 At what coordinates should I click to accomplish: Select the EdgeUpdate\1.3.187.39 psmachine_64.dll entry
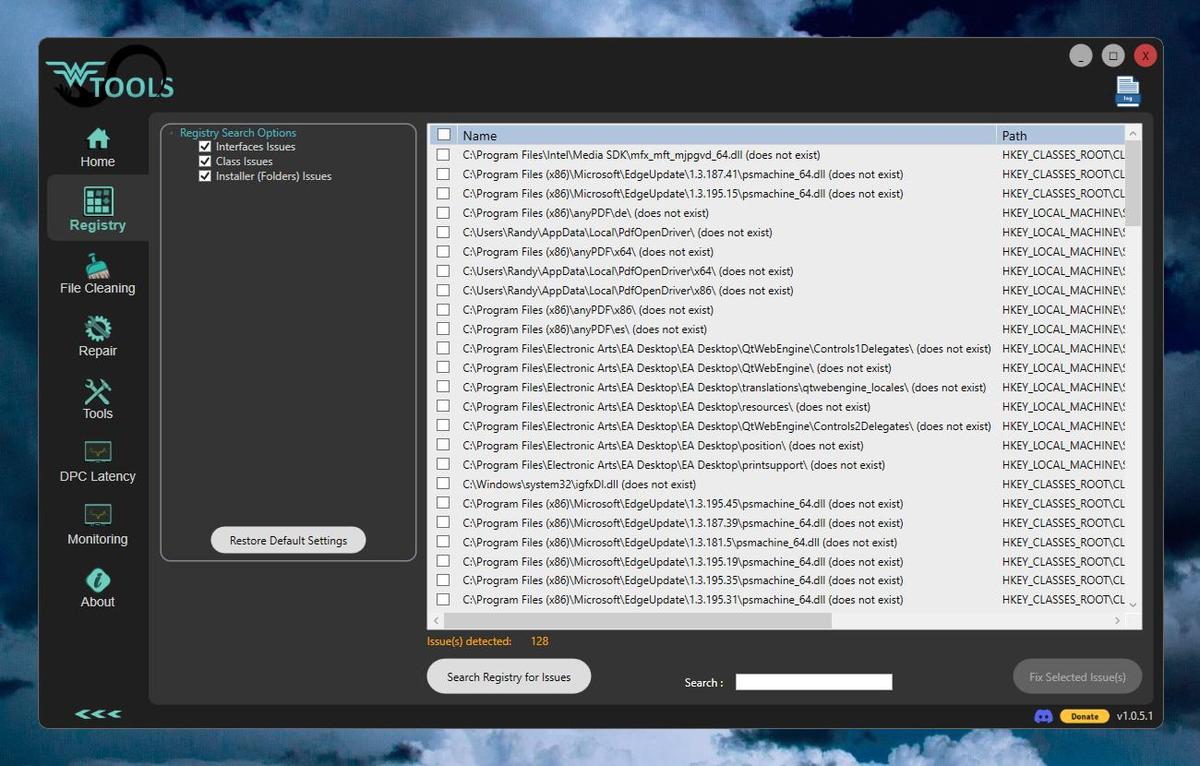pyautogui.click(x=683, y=523)
